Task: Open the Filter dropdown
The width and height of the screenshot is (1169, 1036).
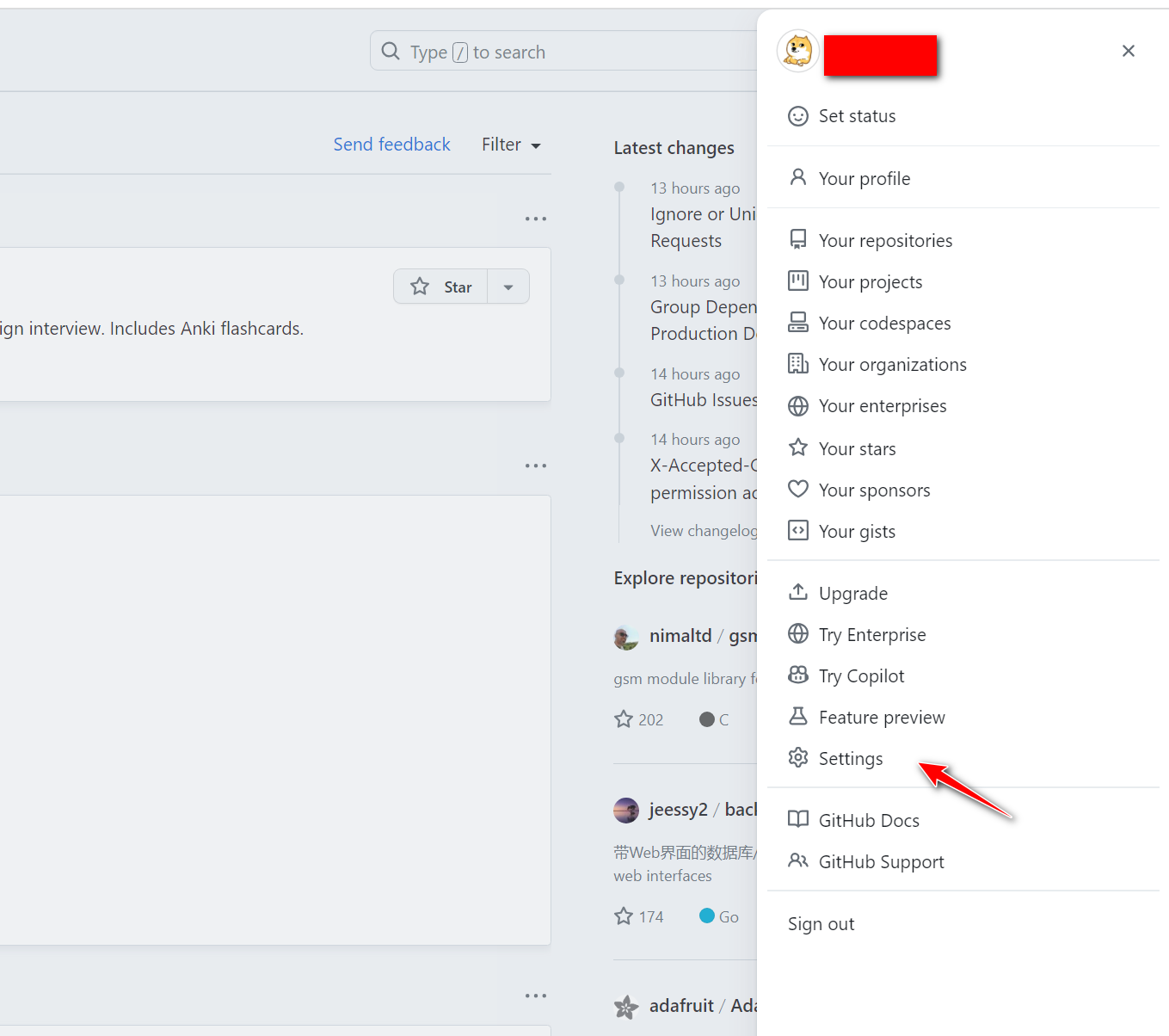Action: (511, 145)
